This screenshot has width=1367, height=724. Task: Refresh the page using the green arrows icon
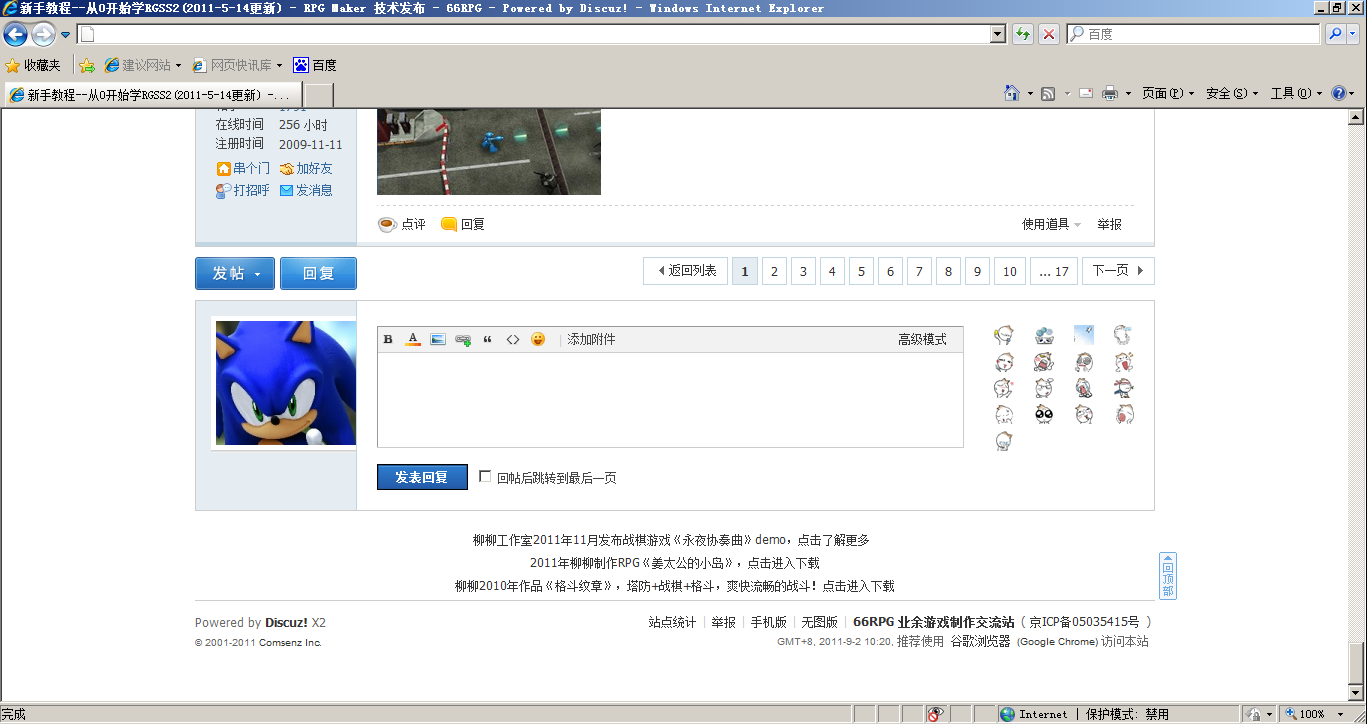click(x=1022, y=34)
